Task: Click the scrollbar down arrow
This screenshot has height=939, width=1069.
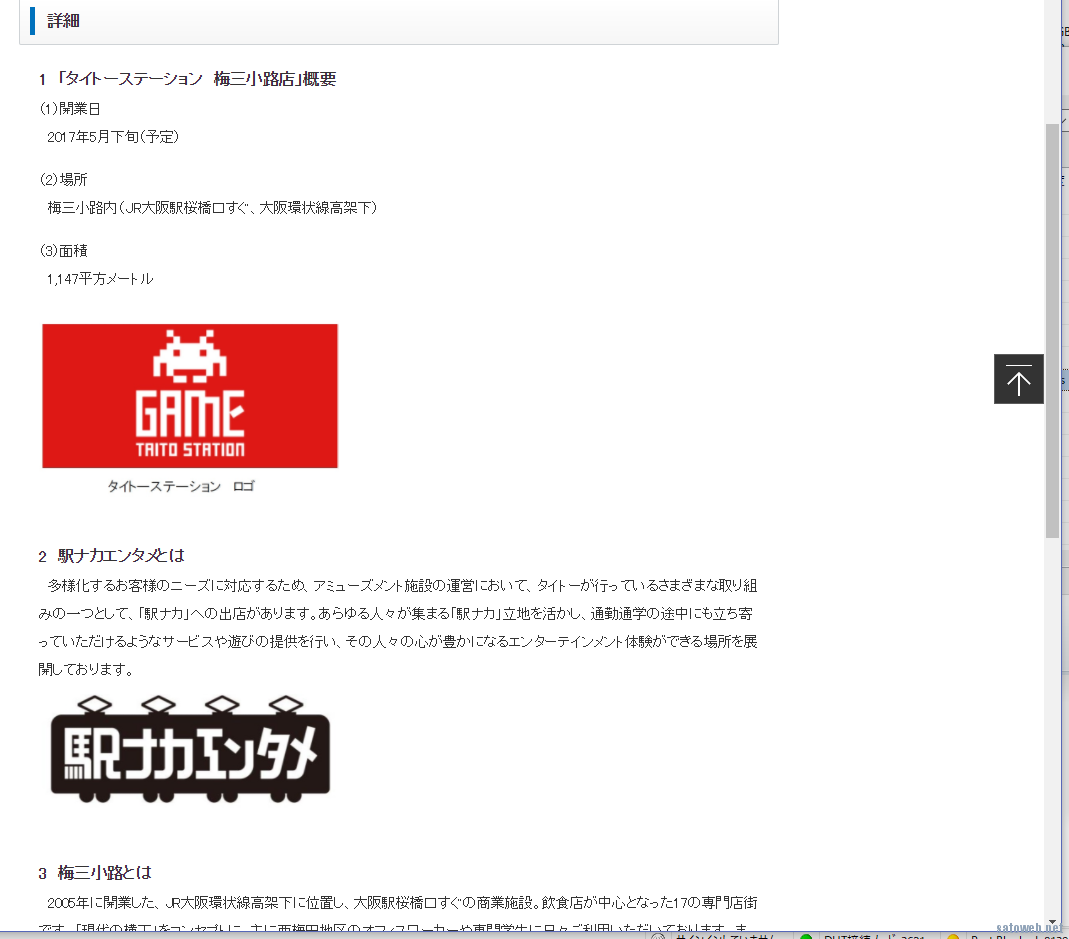Action: pos(1052,922)
